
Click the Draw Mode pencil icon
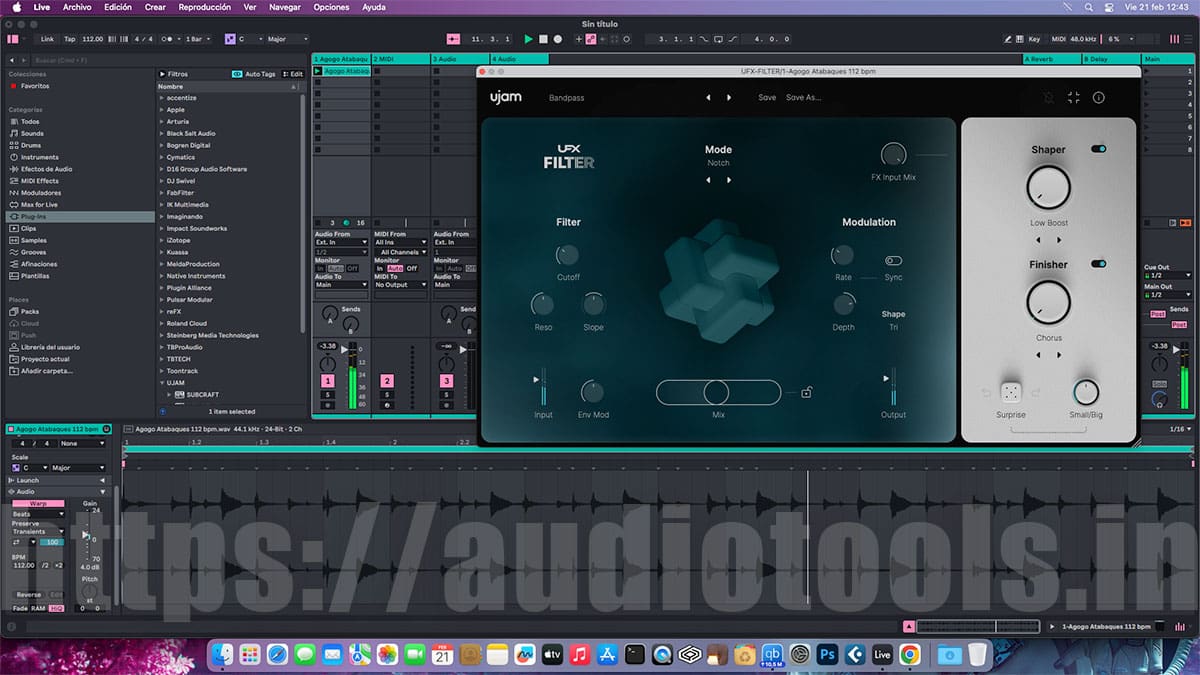click(1008, 39)
